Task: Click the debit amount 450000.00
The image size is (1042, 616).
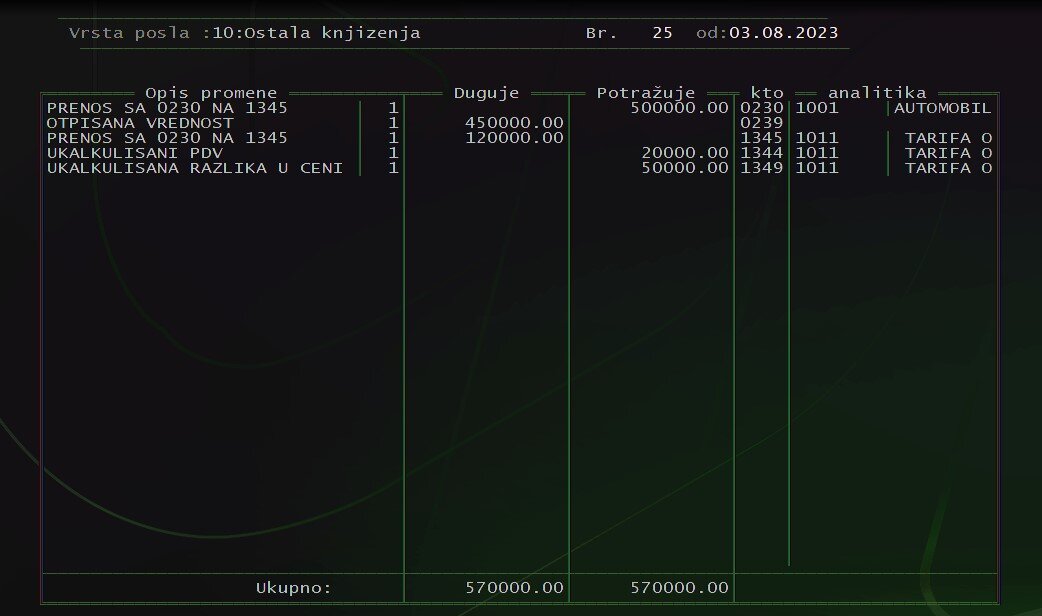Action: coord(514,123)
